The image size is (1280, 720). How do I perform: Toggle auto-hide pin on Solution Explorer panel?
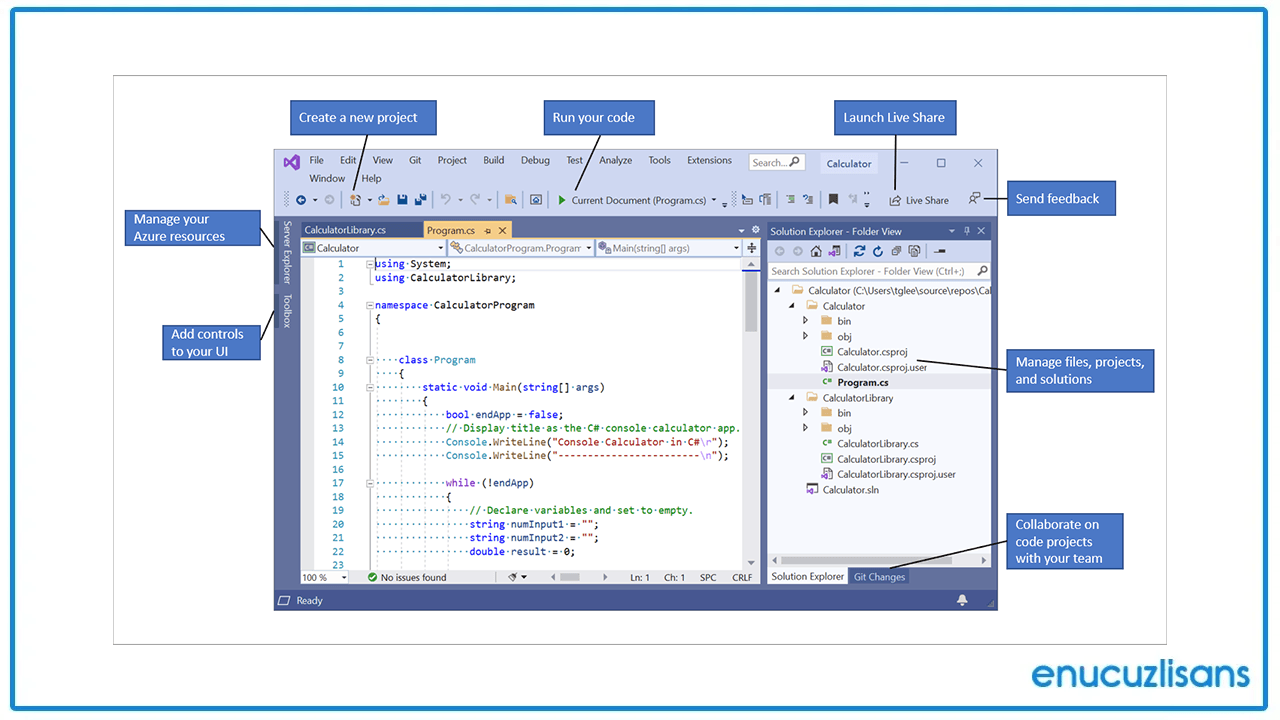point(967,231)
